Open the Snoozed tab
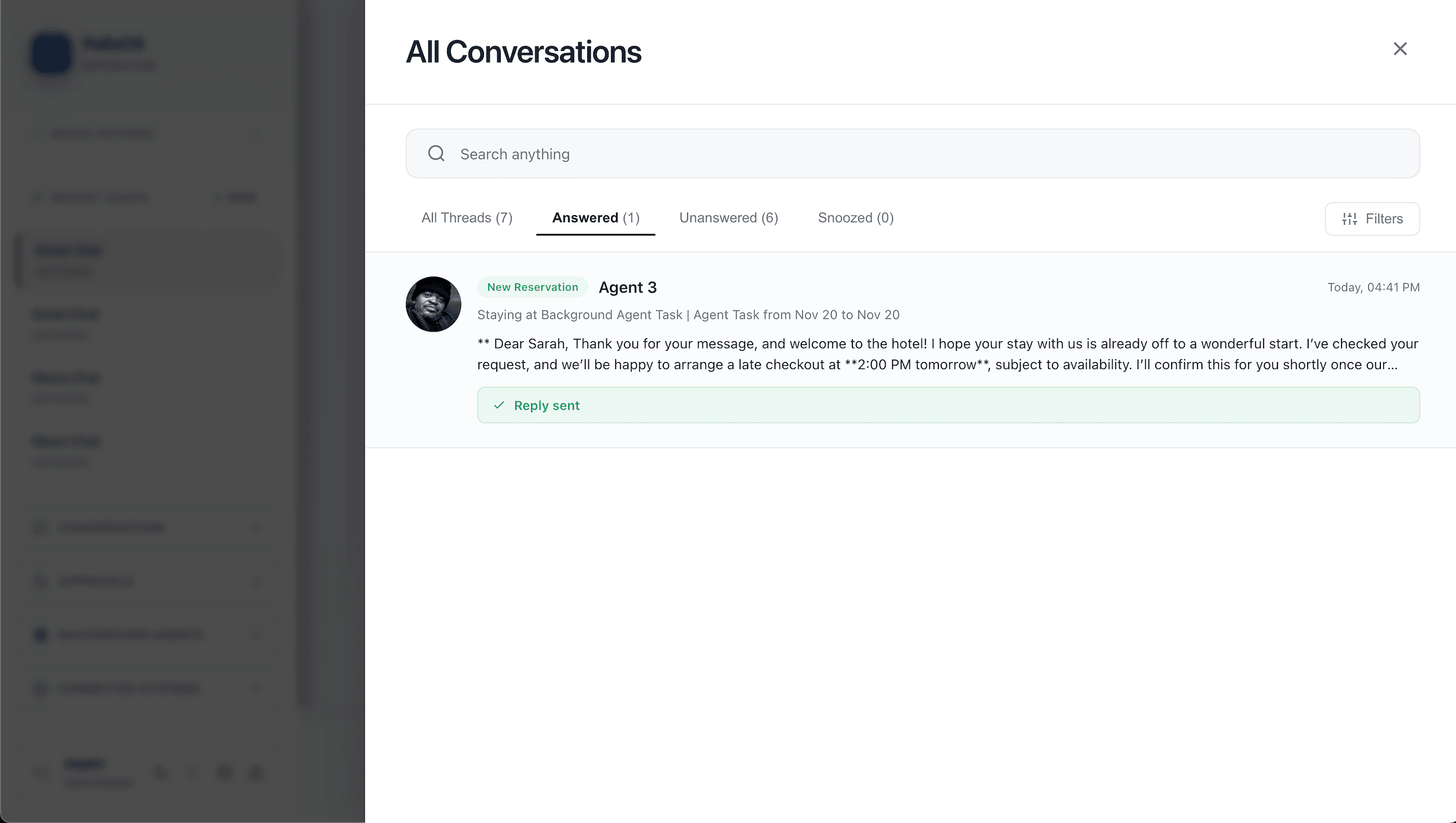Image resolution: width=1456 pixels, height=823 pixels. pos(856,217)
